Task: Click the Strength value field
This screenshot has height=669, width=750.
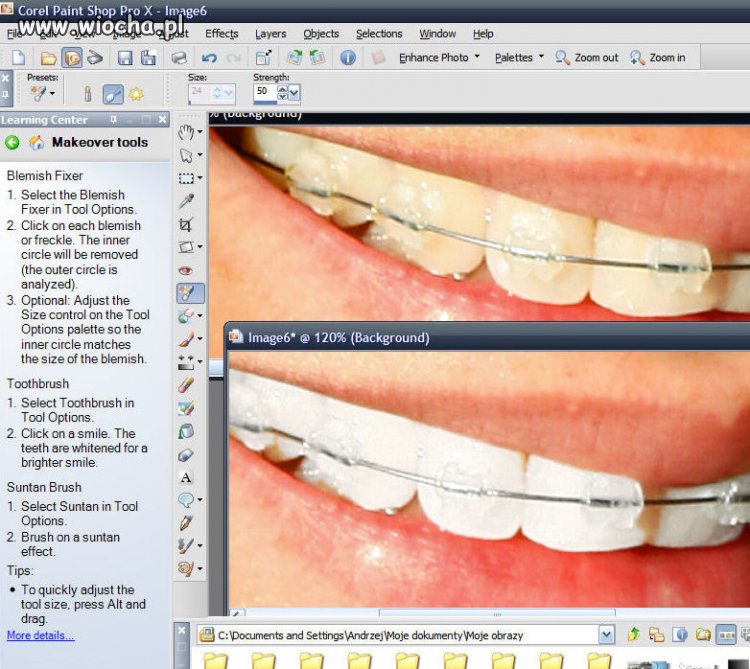Action: (x=265, y=91)
